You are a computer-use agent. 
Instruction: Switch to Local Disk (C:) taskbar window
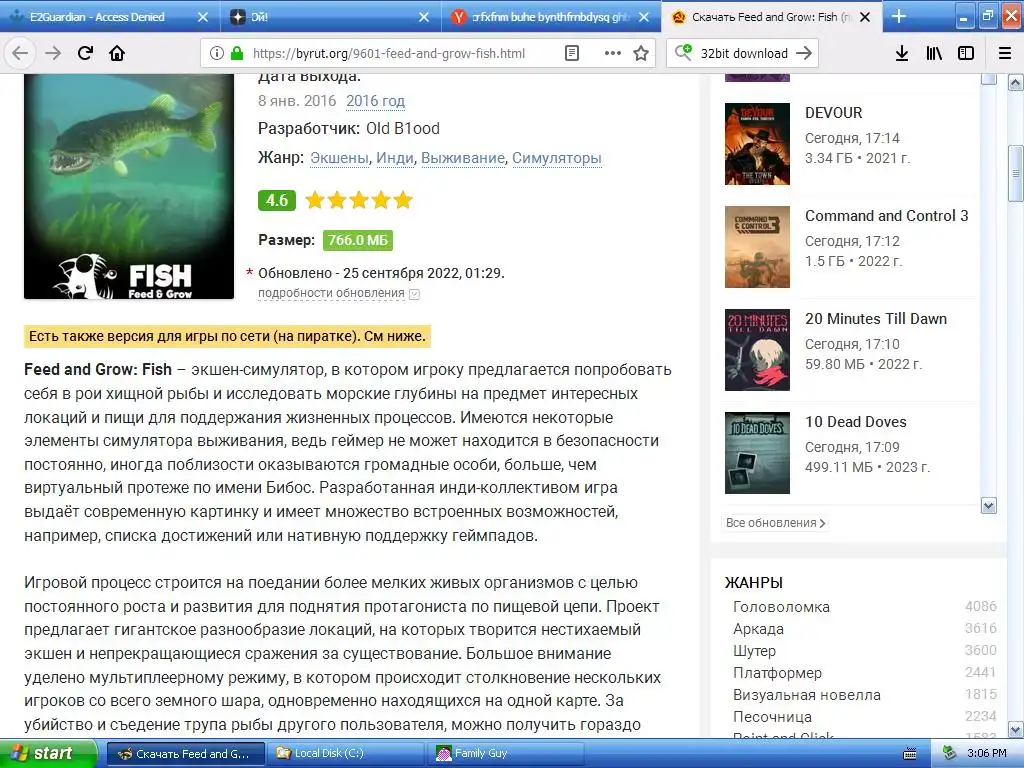pos(347,754)
